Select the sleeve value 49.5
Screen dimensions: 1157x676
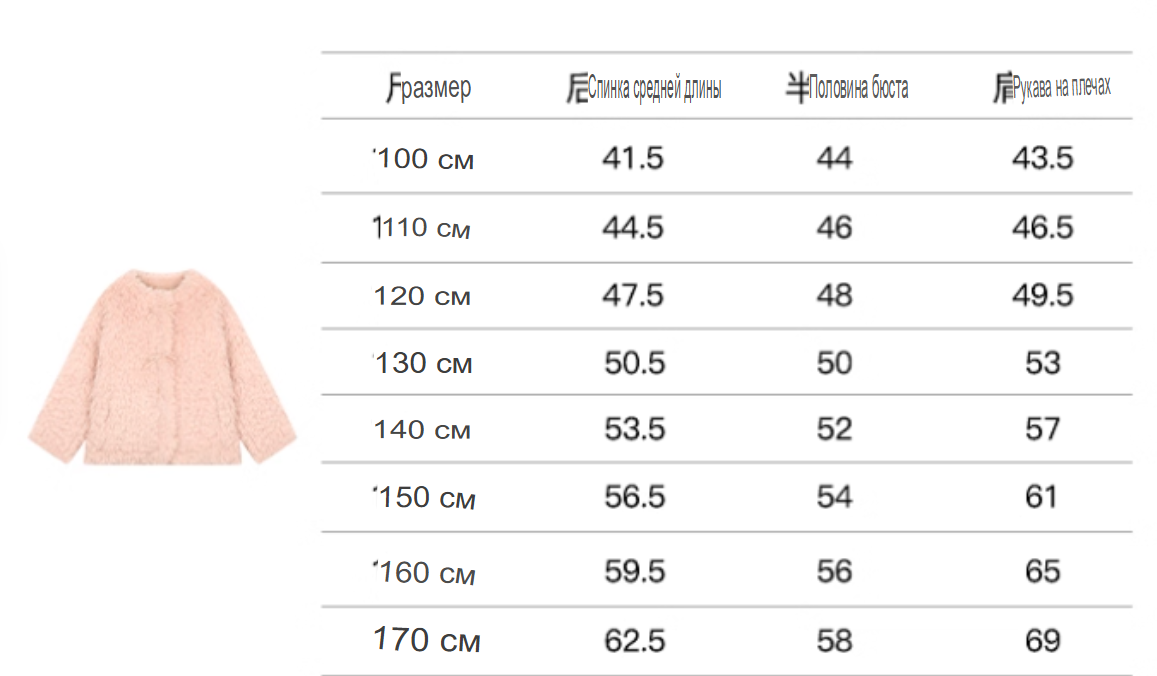pyautogui.click(x=1042, y=295)
